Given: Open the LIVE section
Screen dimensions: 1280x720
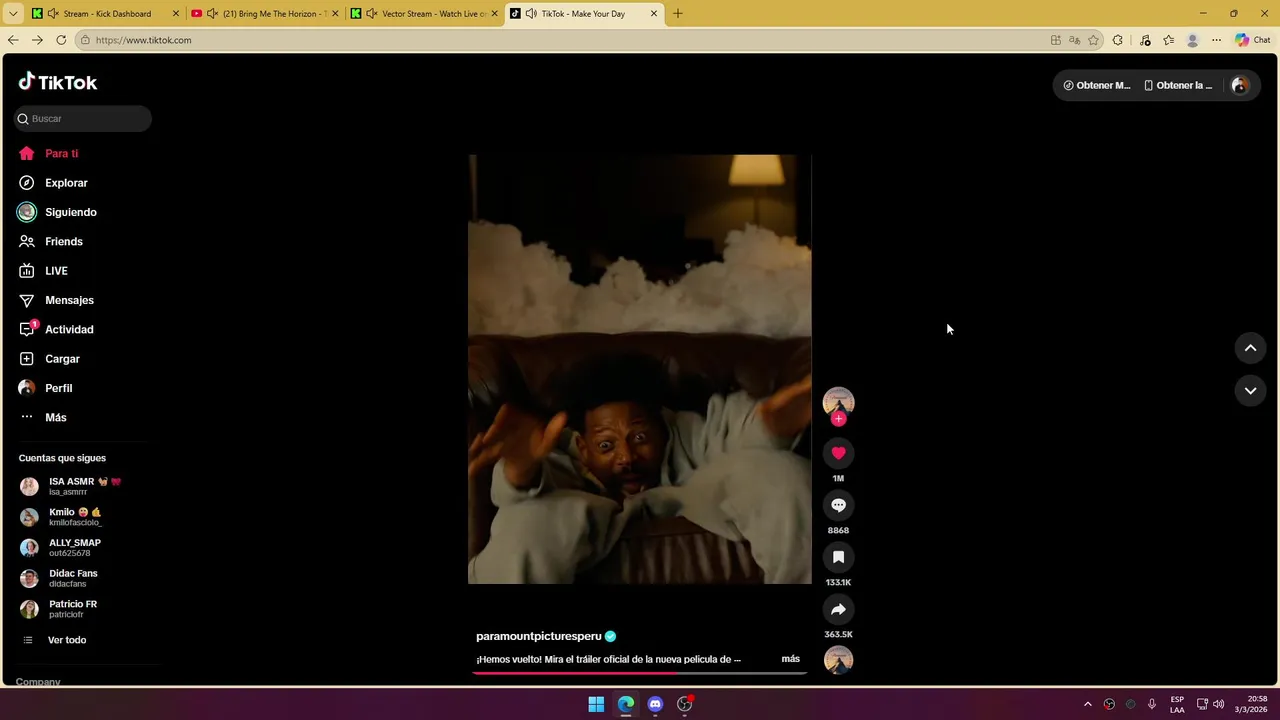Looking at the screenshot, I should point(43,271).
